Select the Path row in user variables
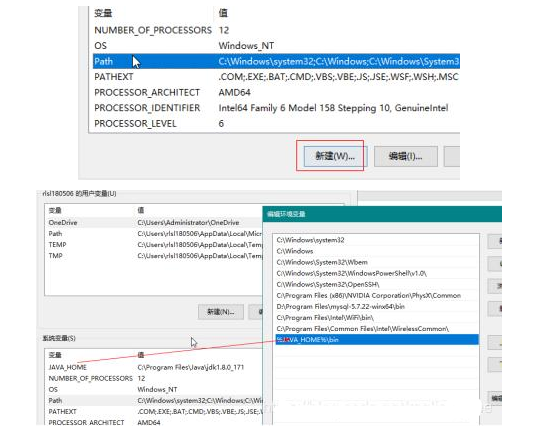 click(x=154, y=233)
